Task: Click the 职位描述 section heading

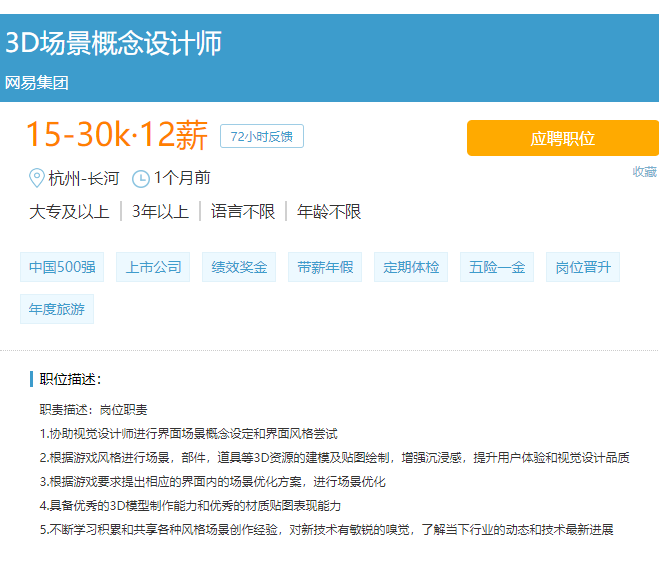Action: click(x=71, y=379)
